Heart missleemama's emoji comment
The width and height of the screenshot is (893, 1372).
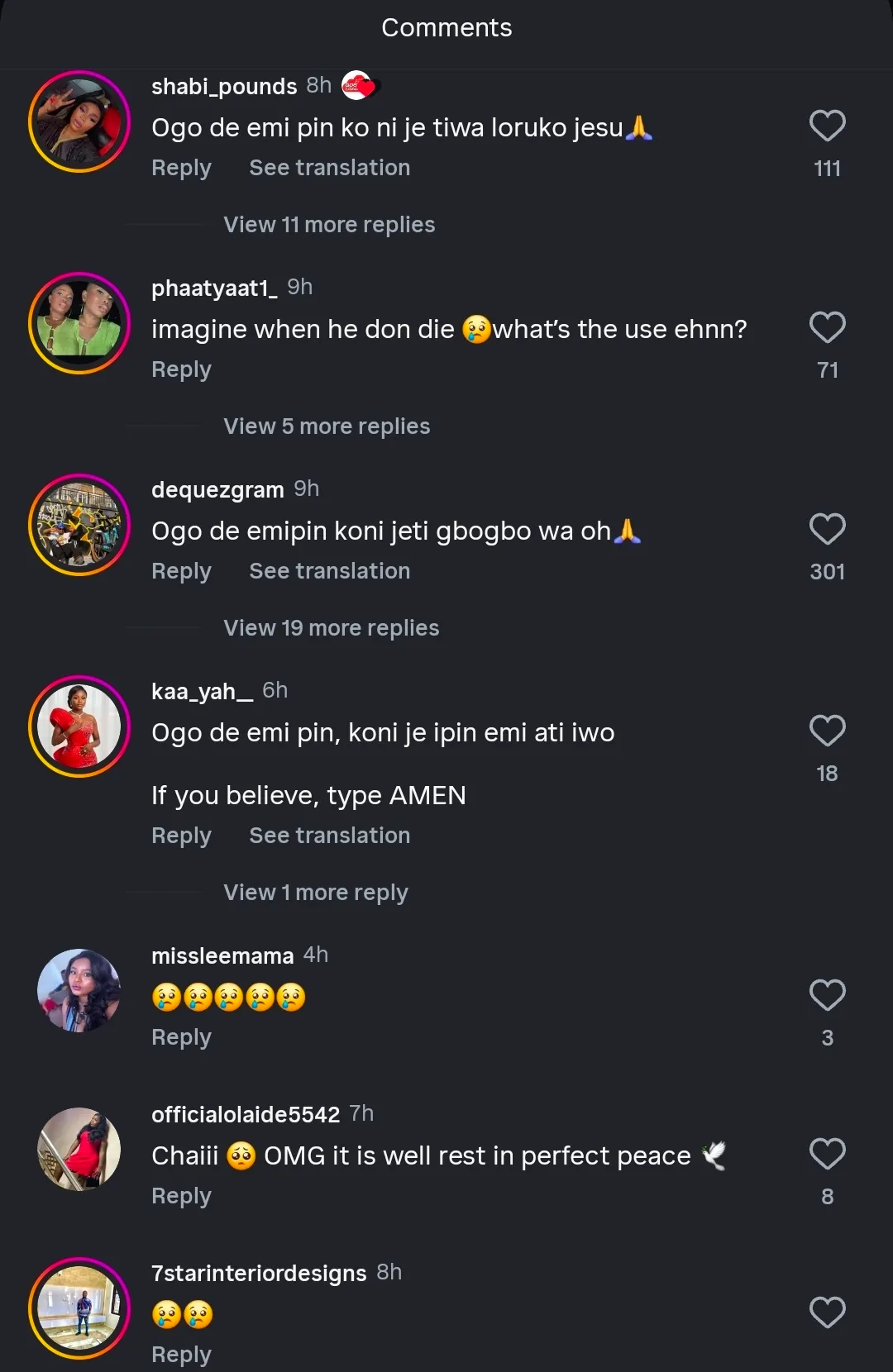point(827,996)
